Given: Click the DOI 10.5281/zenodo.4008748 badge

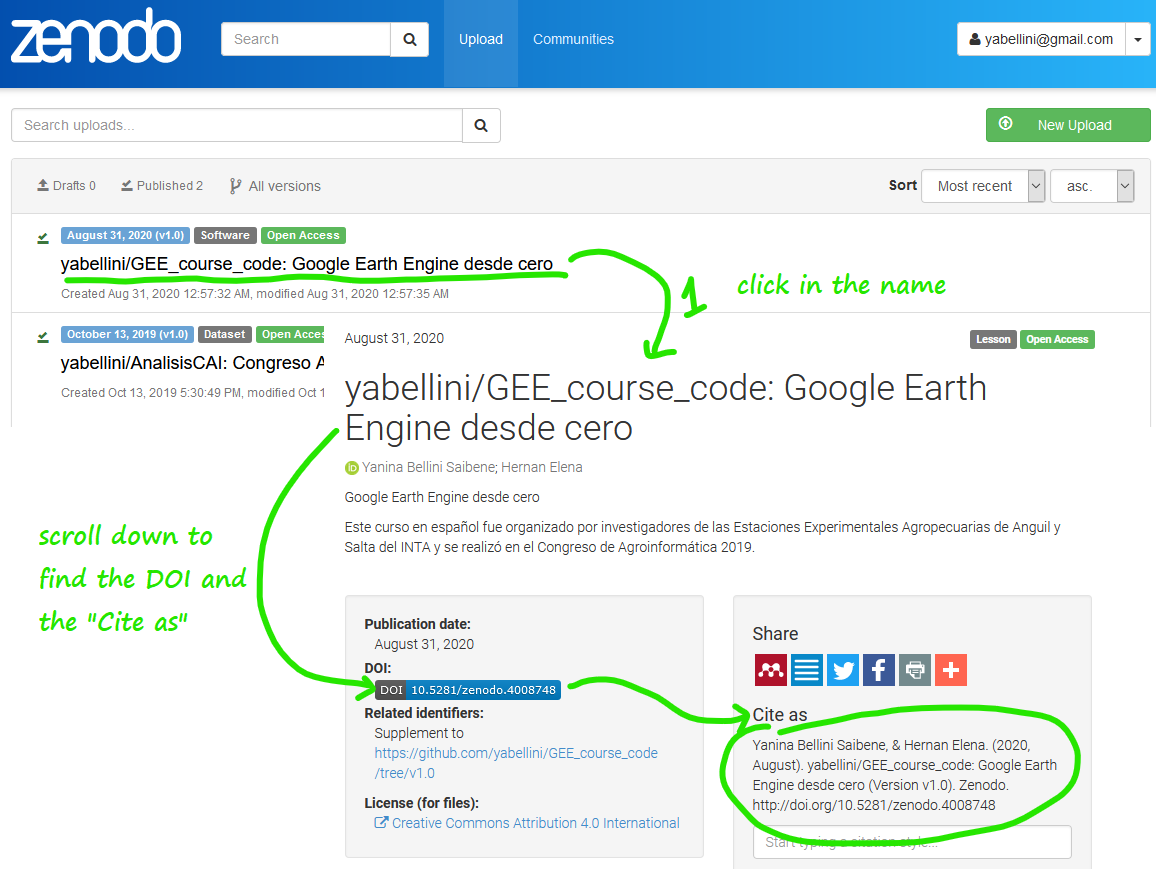Looking at the screenshot, I should pos(468,690).
